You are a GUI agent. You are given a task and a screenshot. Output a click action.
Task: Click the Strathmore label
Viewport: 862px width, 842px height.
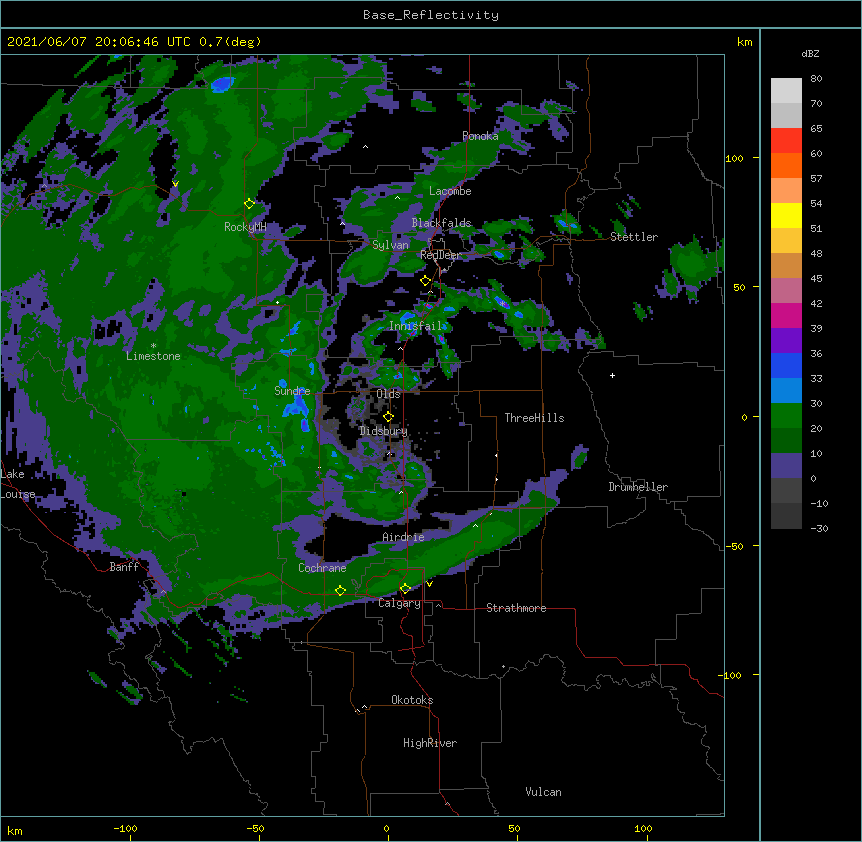pyautogui.click(x=516, y=608)
